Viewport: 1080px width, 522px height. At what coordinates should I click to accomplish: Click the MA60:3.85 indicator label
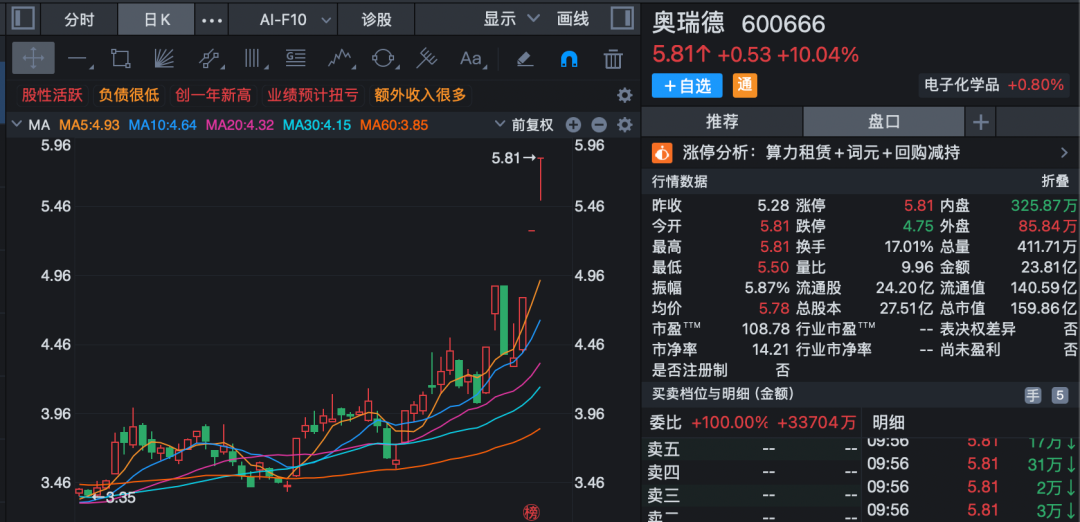click(x=395, y=125)
